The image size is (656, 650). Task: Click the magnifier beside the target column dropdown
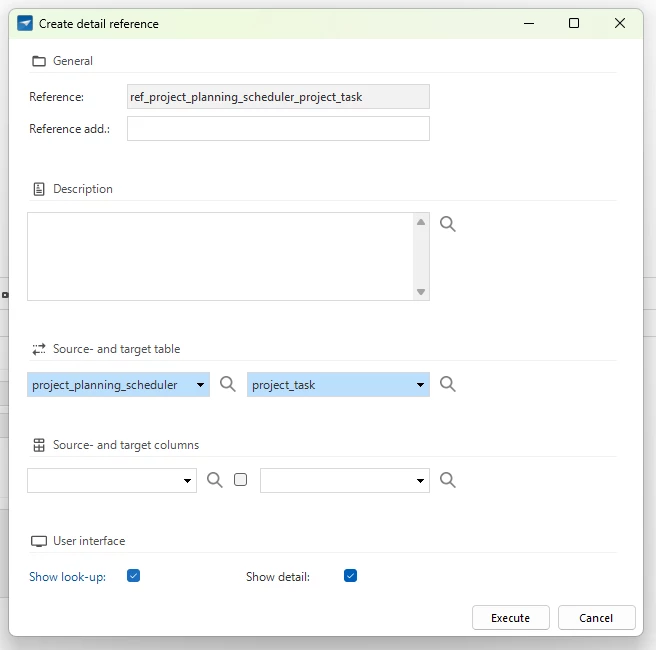[x=448, y=480]
